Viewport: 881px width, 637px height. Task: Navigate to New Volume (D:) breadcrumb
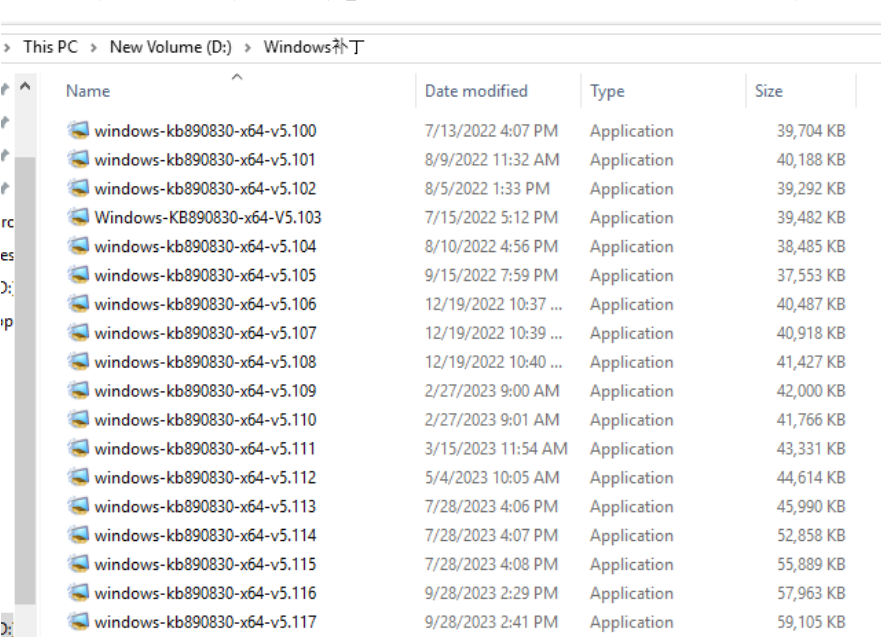tap(171, 47)
